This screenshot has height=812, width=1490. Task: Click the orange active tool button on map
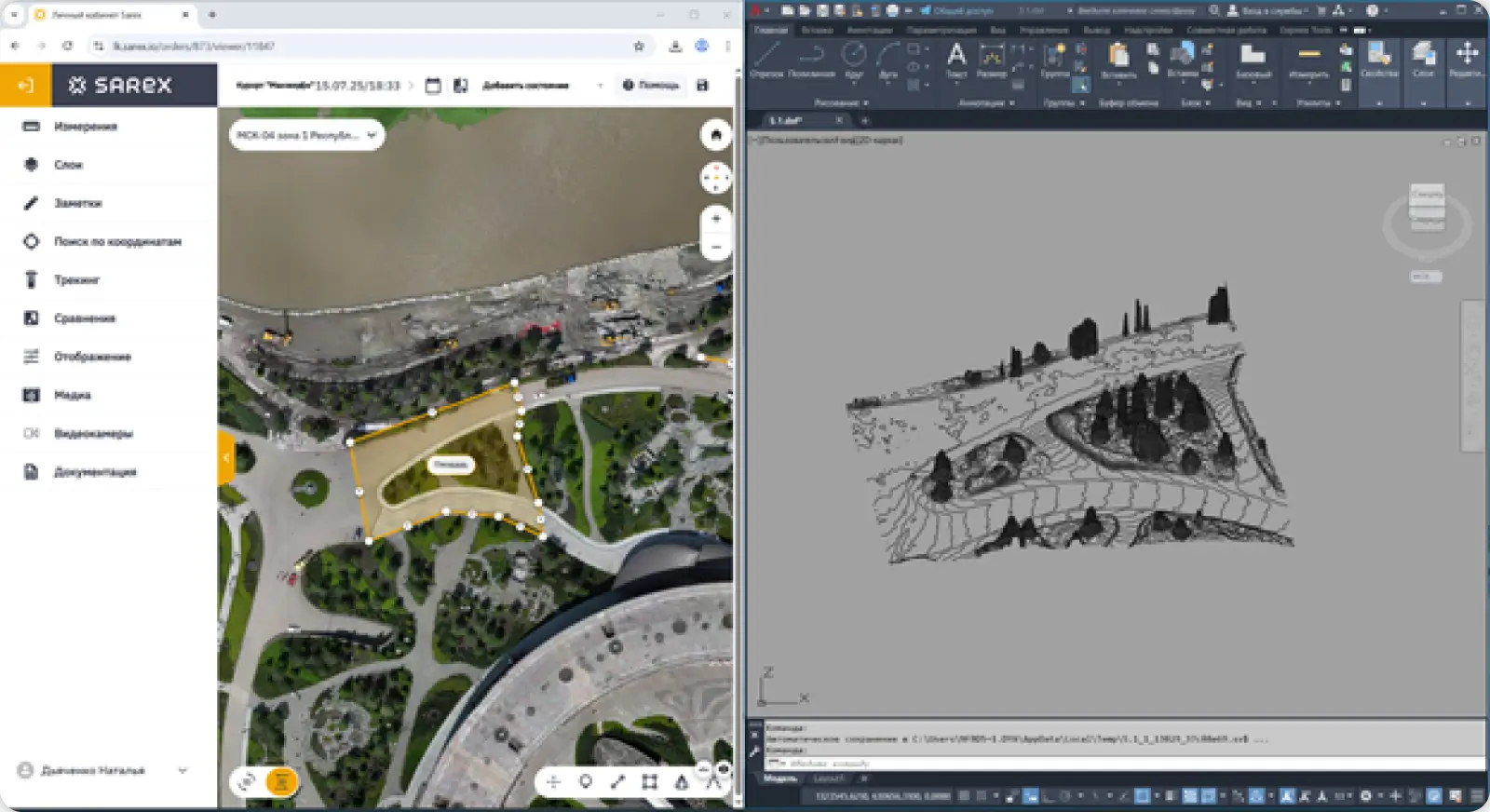click(281, 781)
